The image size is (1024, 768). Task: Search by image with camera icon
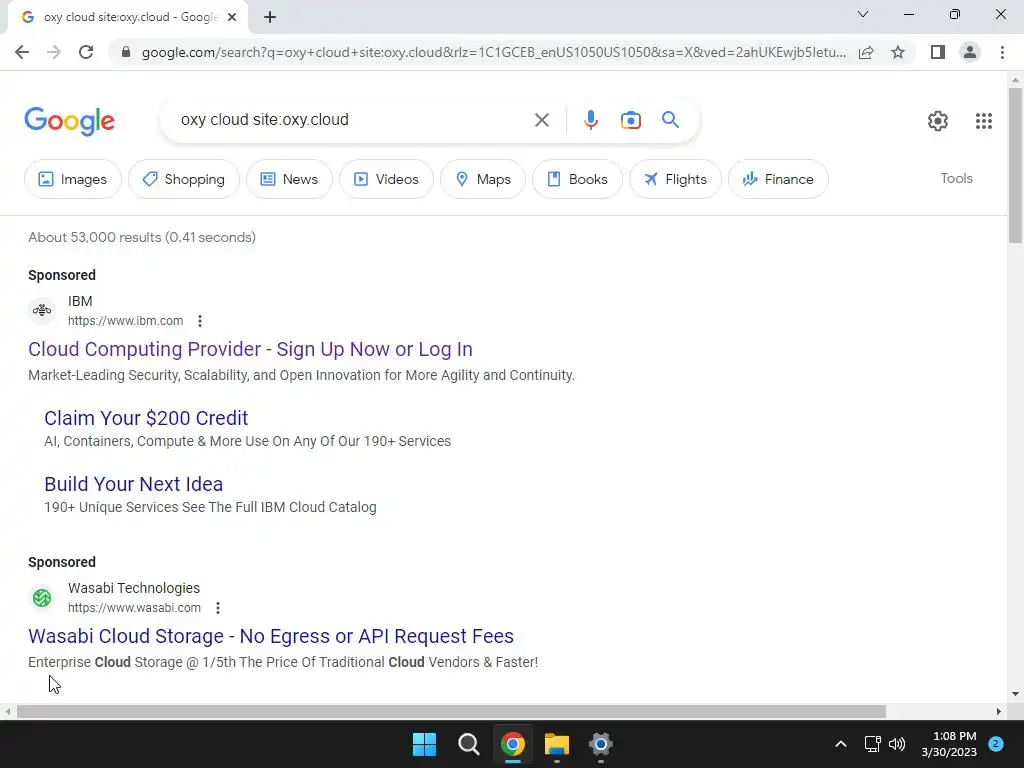pyautogui.click(x=630, y=120)
